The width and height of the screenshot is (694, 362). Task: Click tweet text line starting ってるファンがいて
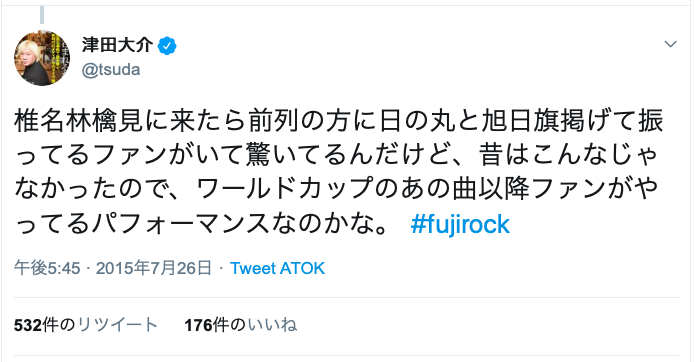click(x=336, y=155)
